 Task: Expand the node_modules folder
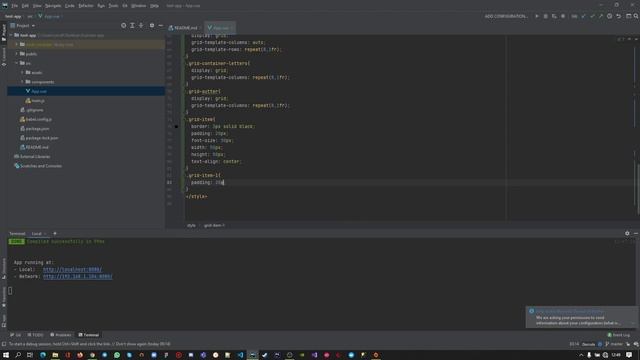pos(17,44)
